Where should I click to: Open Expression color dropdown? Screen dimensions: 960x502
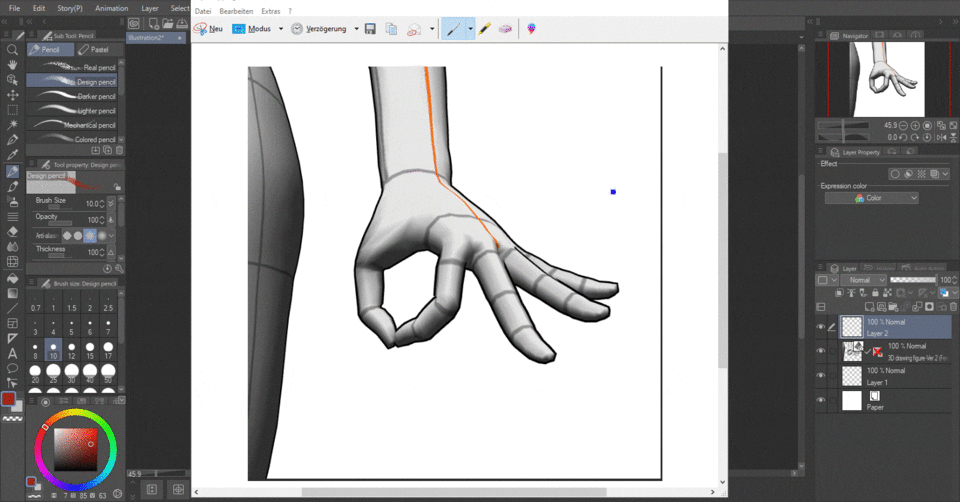click(872, 198)
